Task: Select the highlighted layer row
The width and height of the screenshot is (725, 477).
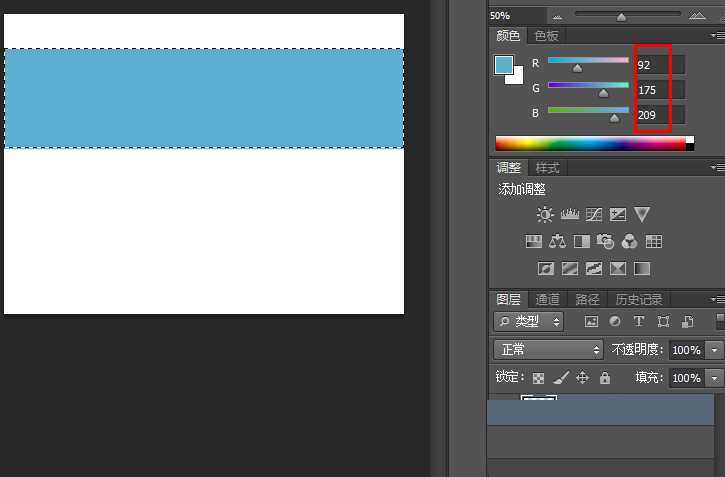Action: [x=601, y=410]
